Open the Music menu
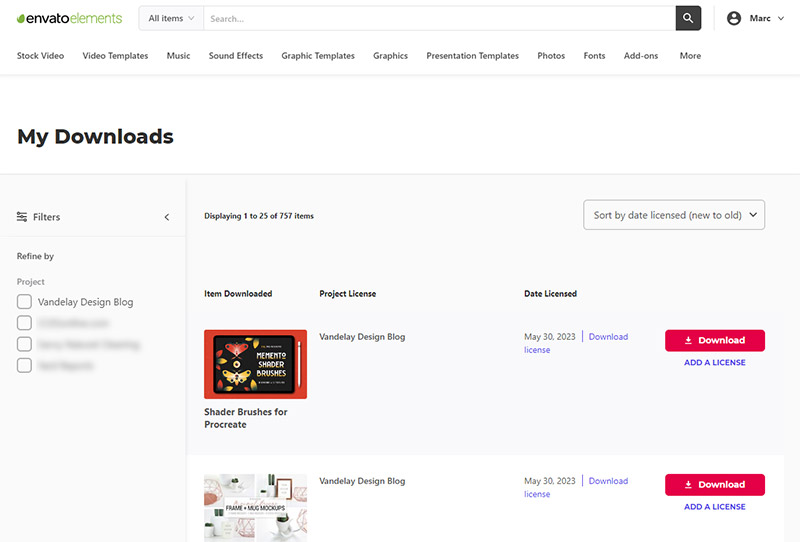 [178, 56]
